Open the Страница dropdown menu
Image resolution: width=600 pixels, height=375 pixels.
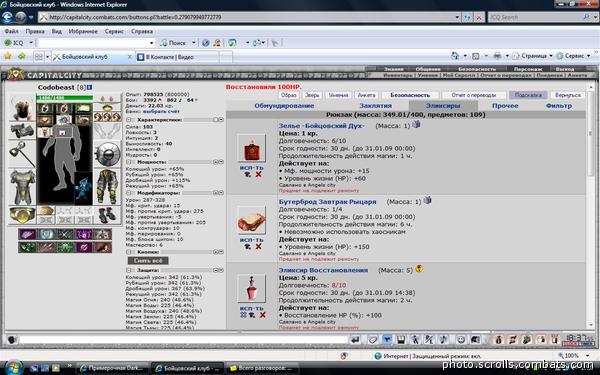[534, 56]
